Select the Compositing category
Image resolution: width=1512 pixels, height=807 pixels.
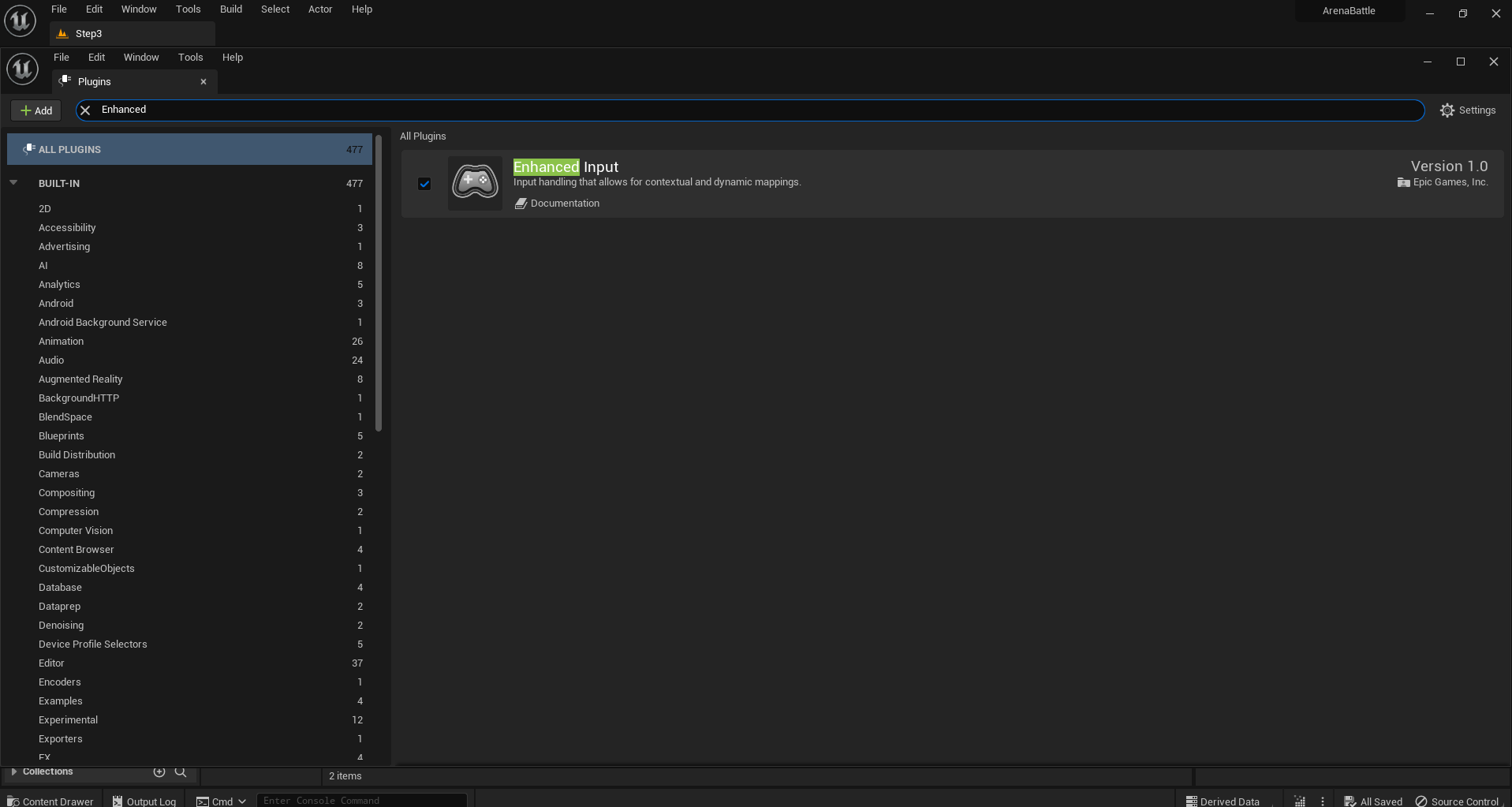tap(189, 493)
